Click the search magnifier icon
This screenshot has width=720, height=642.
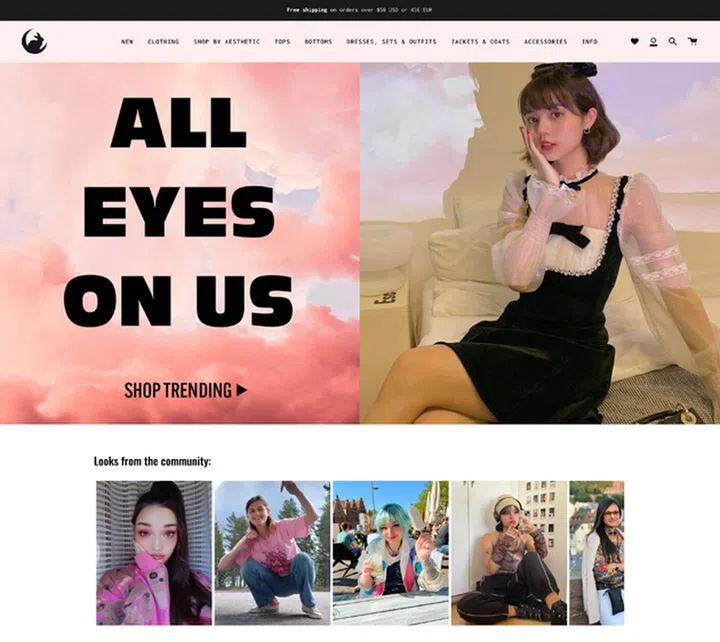pos(673,42)
